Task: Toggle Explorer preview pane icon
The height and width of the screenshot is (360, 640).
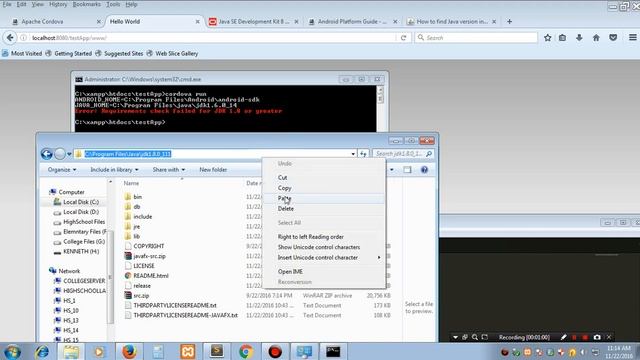Action: point(407,170)
